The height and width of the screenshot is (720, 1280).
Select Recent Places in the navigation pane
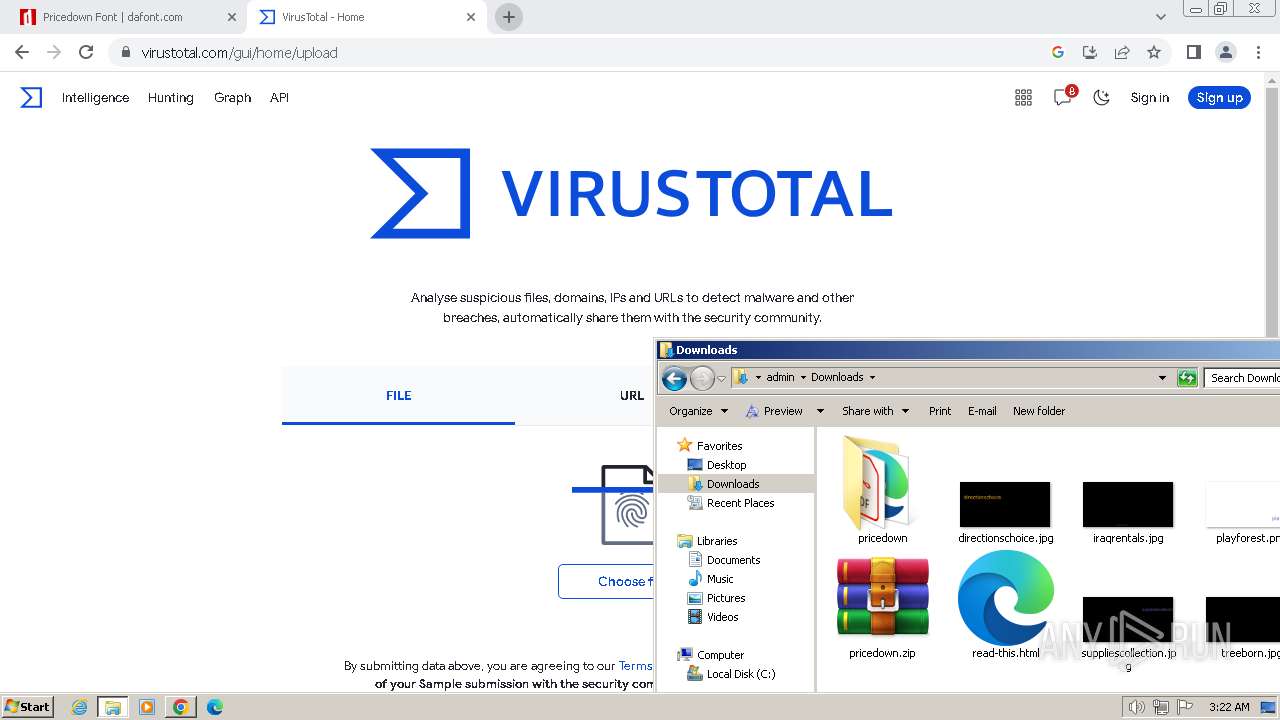[x=740, y=503]
